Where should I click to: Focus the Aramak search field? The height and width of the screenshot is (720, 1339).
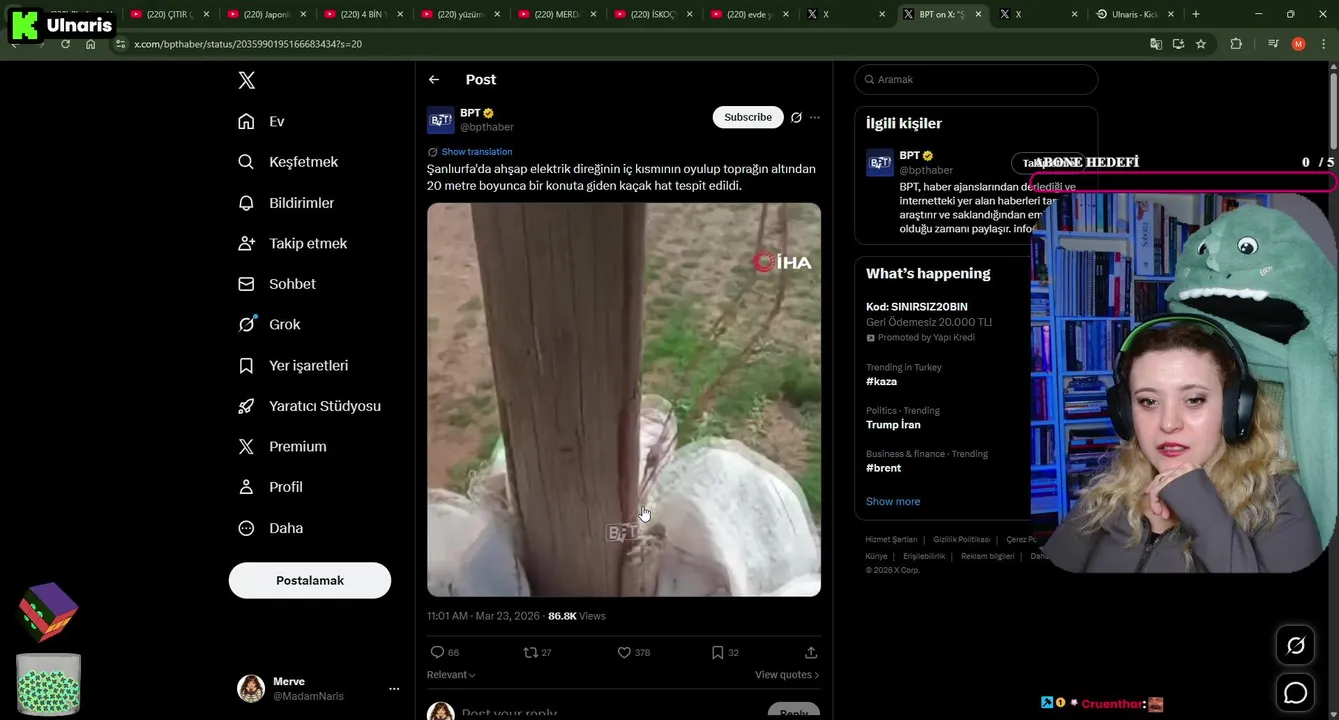(x=976, y=79)
